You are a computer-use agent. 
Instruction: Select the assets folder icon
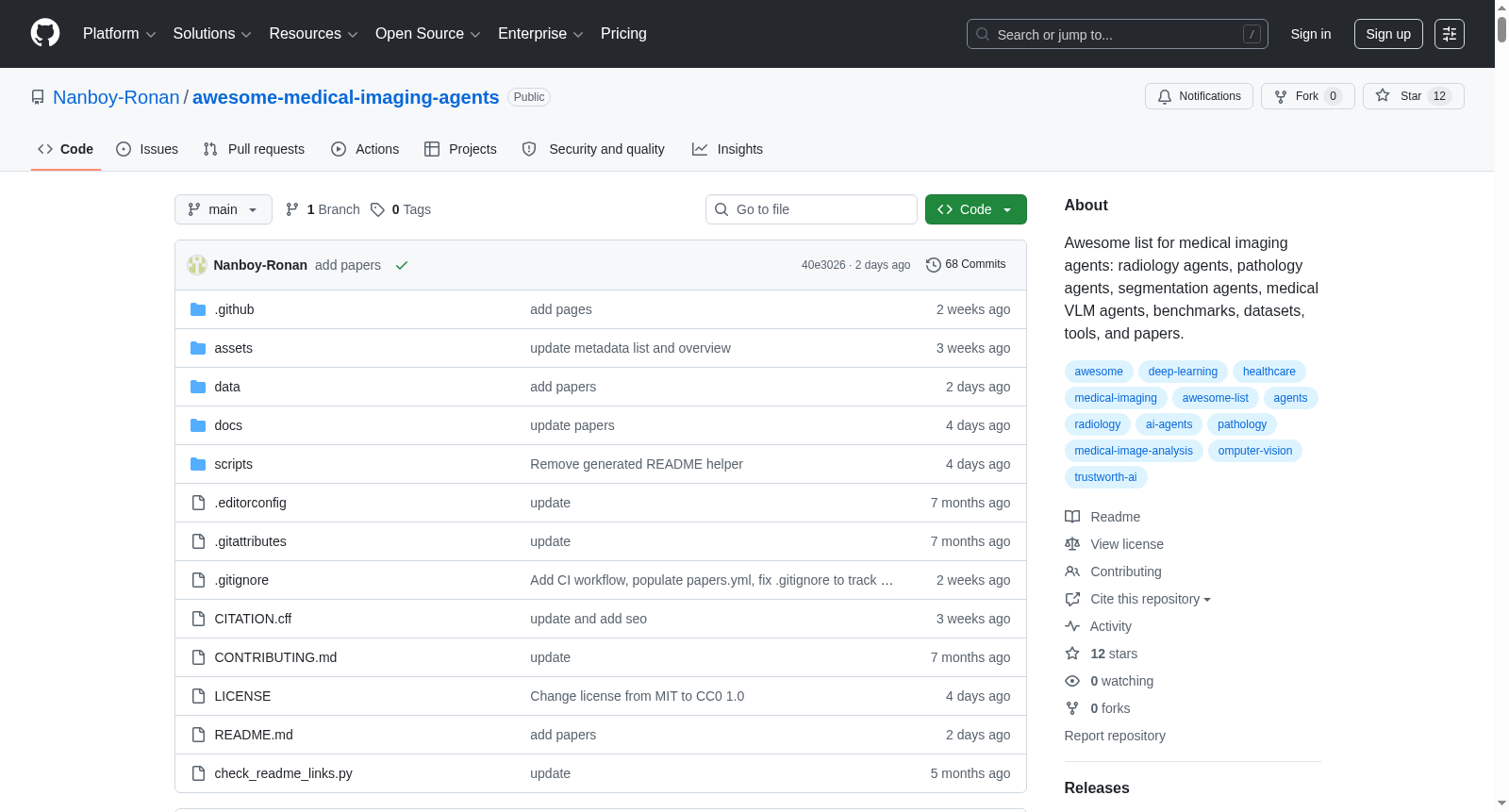(x=198, y=348)
